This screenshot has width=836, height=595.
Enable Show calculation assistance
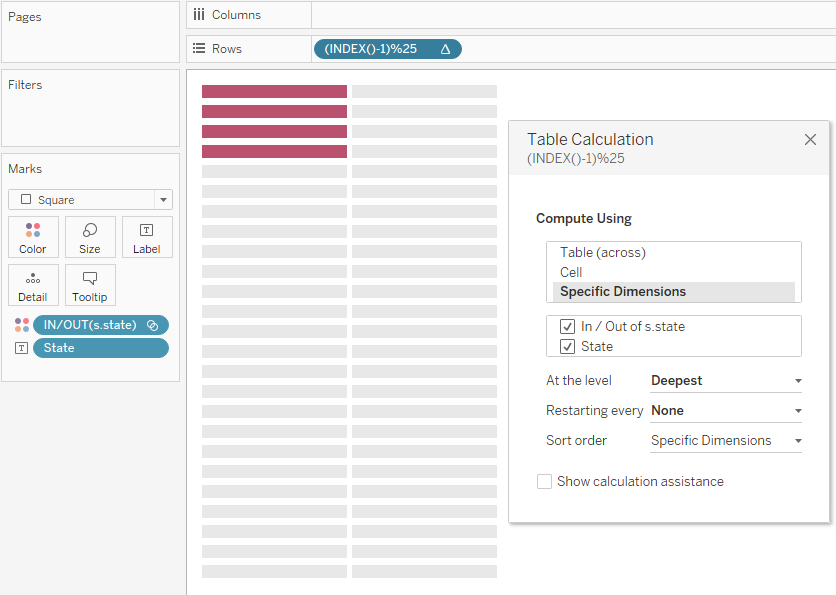coord(545,482)
